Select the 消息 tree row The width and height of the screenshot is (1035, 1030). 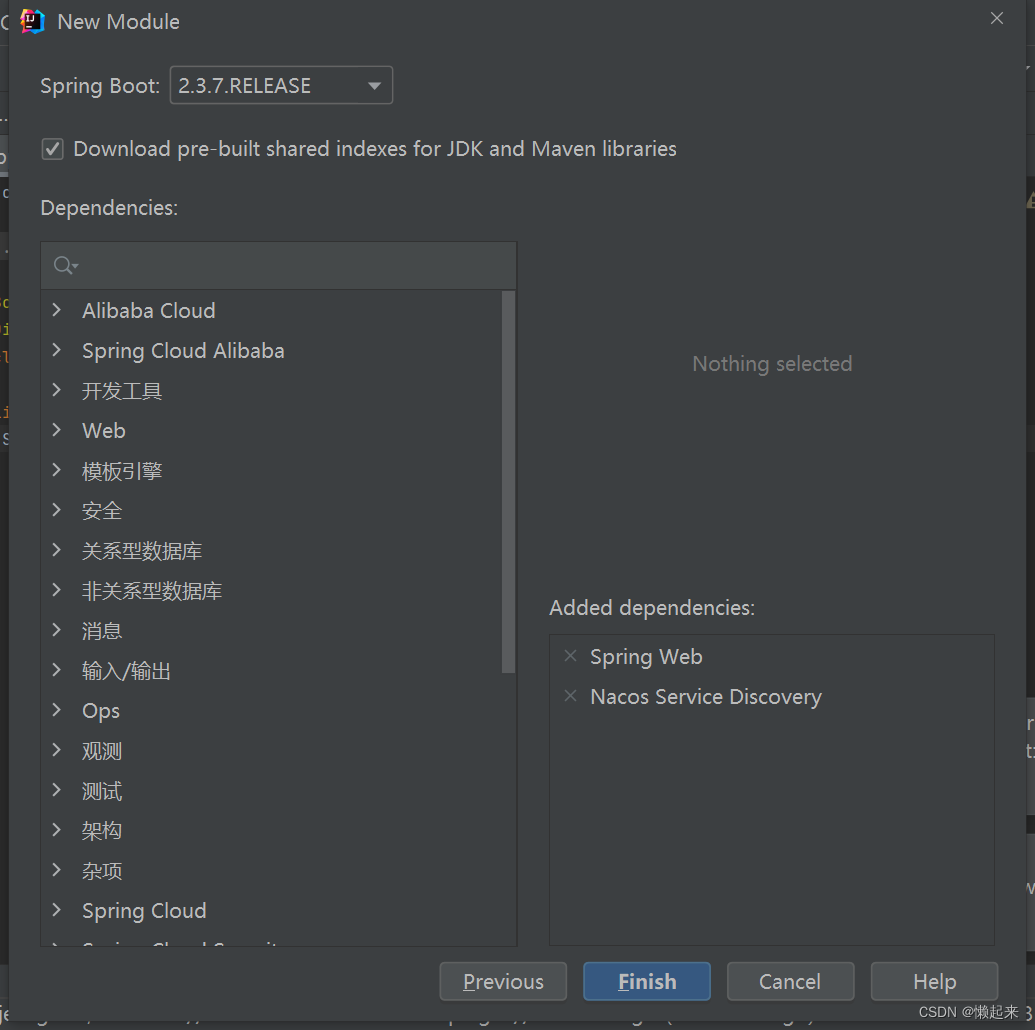click(x=271, y=631)
